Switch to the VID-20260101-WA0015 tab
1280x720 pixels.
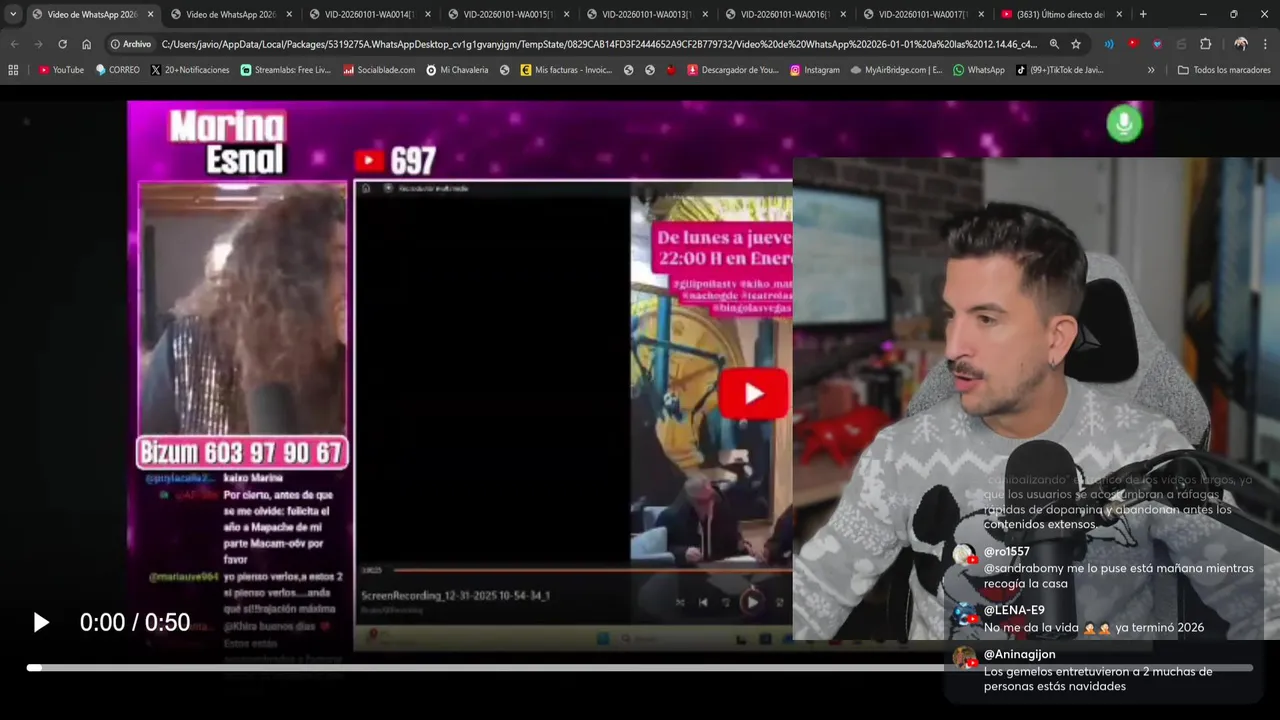[x=508, y=14]
